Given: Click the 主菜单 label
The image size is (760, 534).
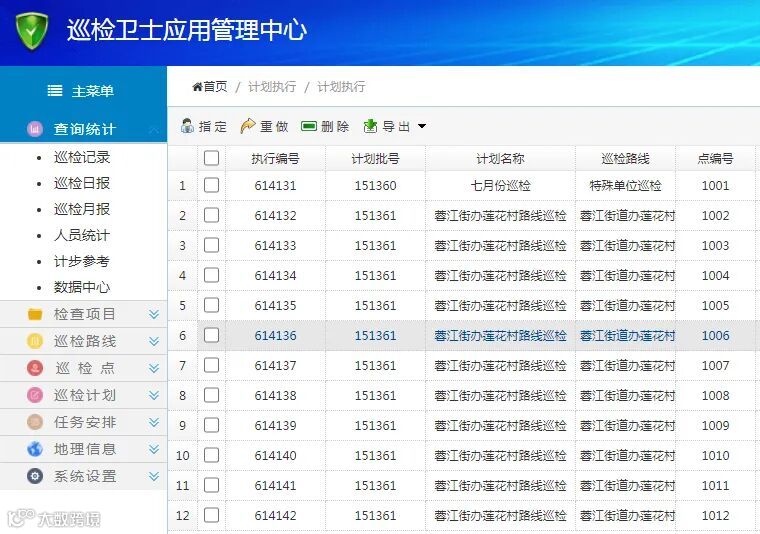Looking at the screenshot, I should coord(93,91).
